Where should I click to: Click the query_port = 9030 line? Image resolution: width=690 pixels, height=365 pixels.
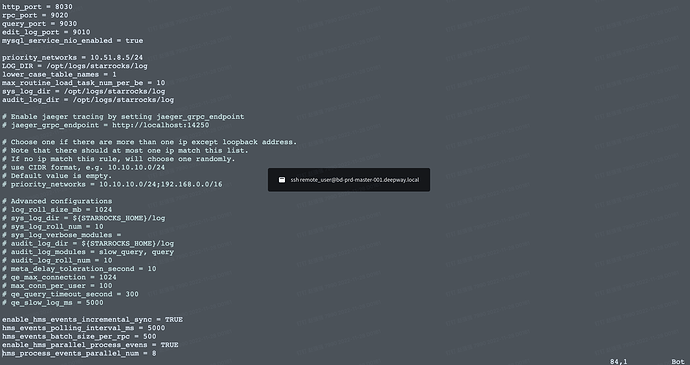(x=40, y=24)
